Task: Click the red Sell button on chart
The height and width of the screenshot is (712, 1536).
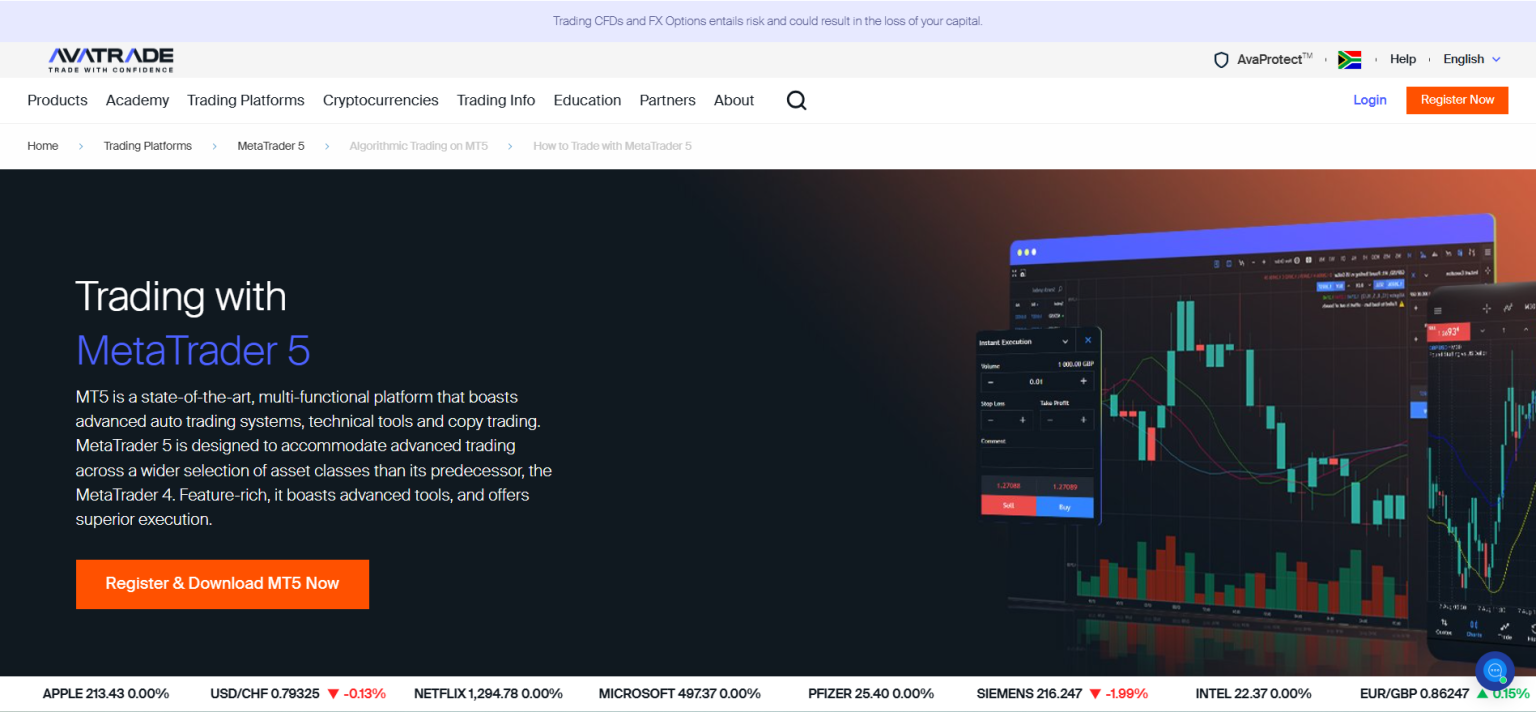Action: coord(1008,506)
